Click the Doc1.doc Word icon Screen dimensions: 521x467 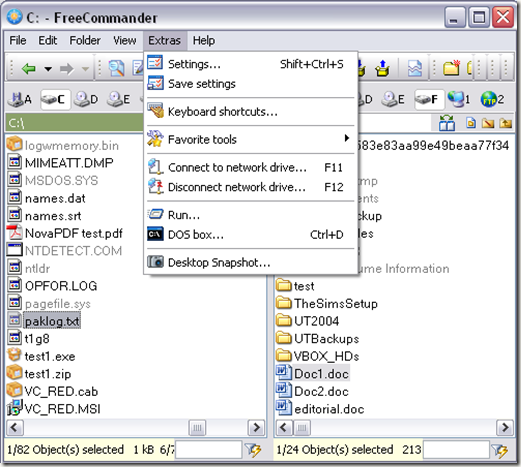tap(284, 373)
